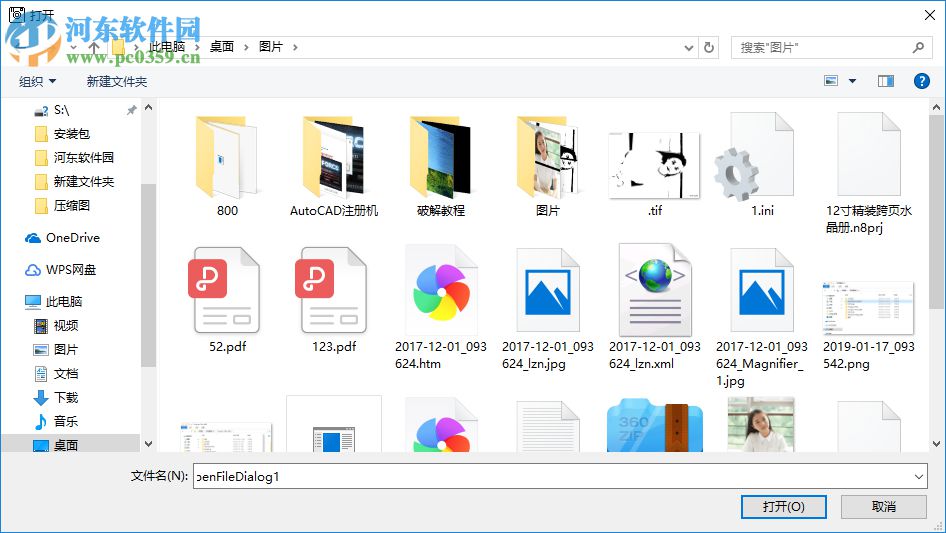Screen dimensions: 946x533
Task: Select the 1.ini settings file
Action: [x=761, y=165]
